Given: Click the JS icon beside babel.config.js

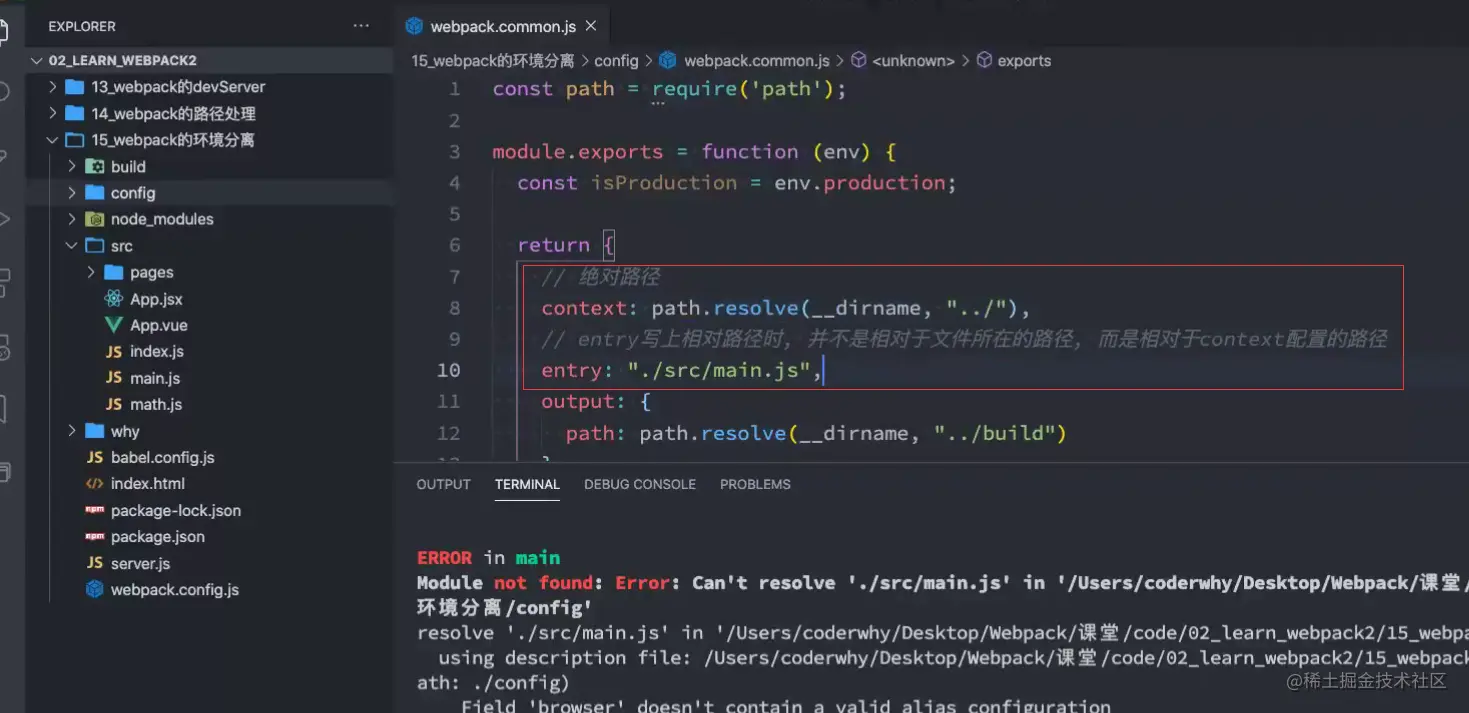Looking at the screenshot, I should tap(95, 457).
